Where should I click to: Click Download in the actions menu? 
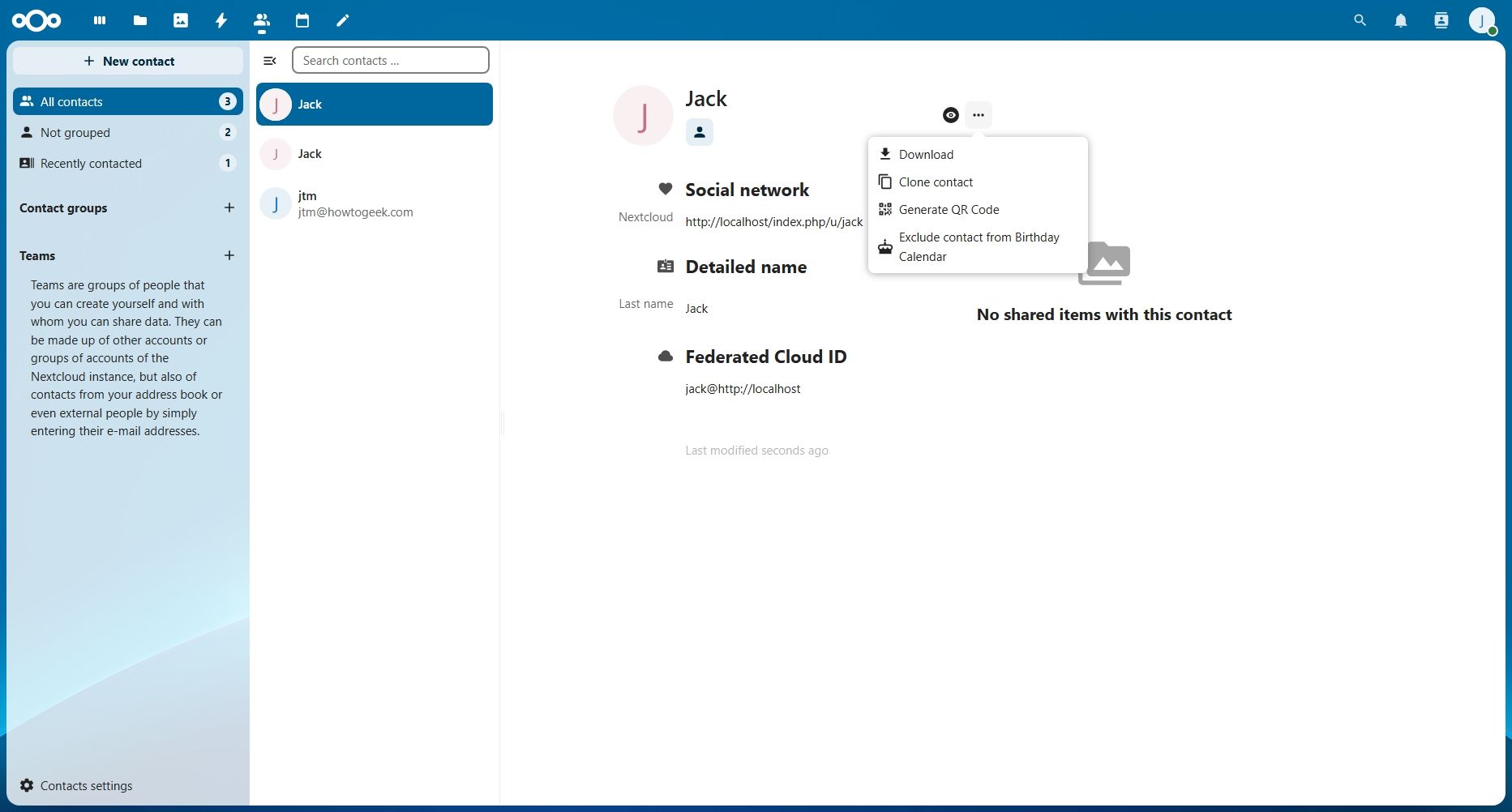[x=926, y=155]
